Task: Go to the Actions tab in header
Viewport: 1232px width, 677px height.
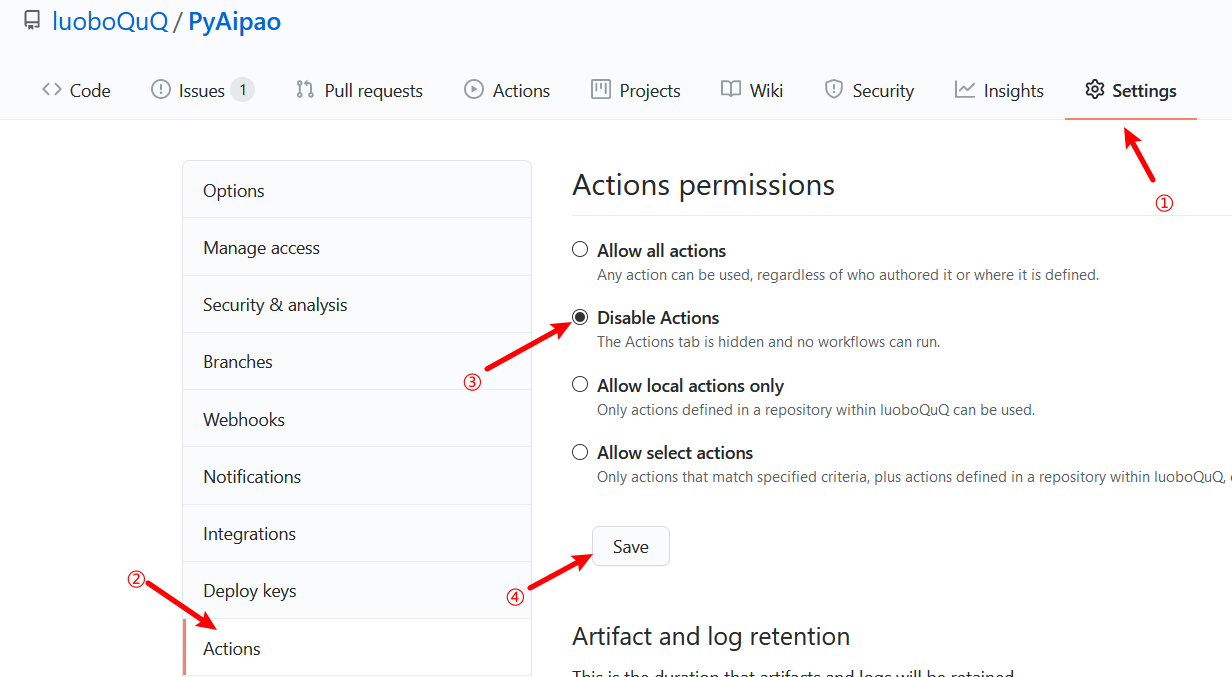Action: [507, 90]
